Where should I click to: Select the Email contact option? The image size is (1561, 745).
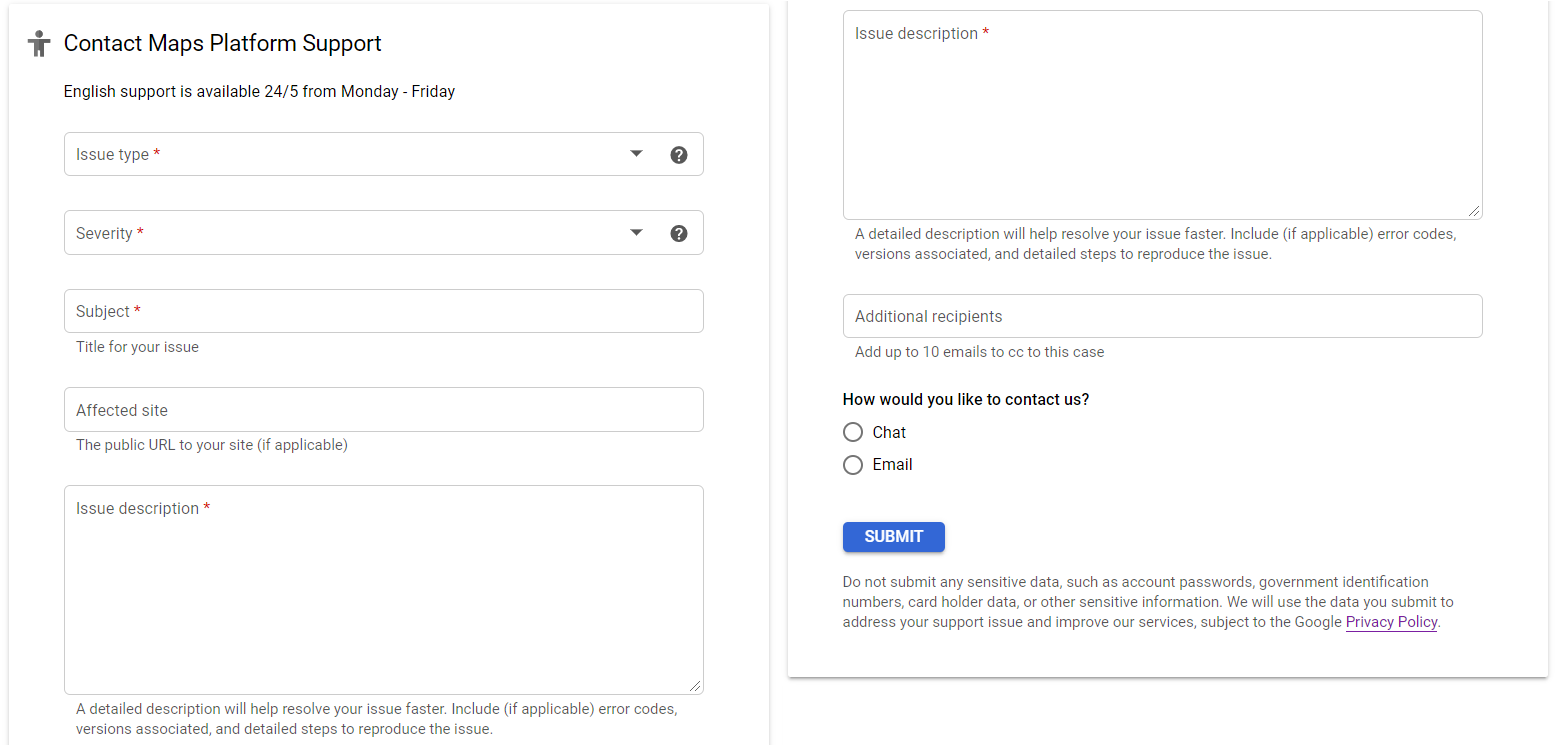click(x=853, y=465)
